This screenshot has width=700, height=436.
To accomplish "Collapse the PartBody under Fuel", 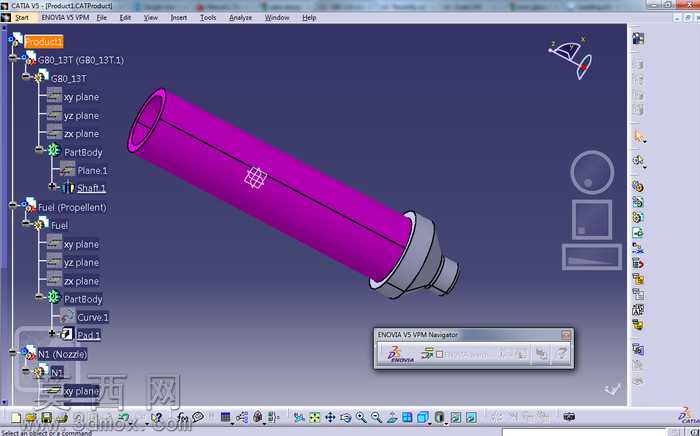I will tap(39, 297).
